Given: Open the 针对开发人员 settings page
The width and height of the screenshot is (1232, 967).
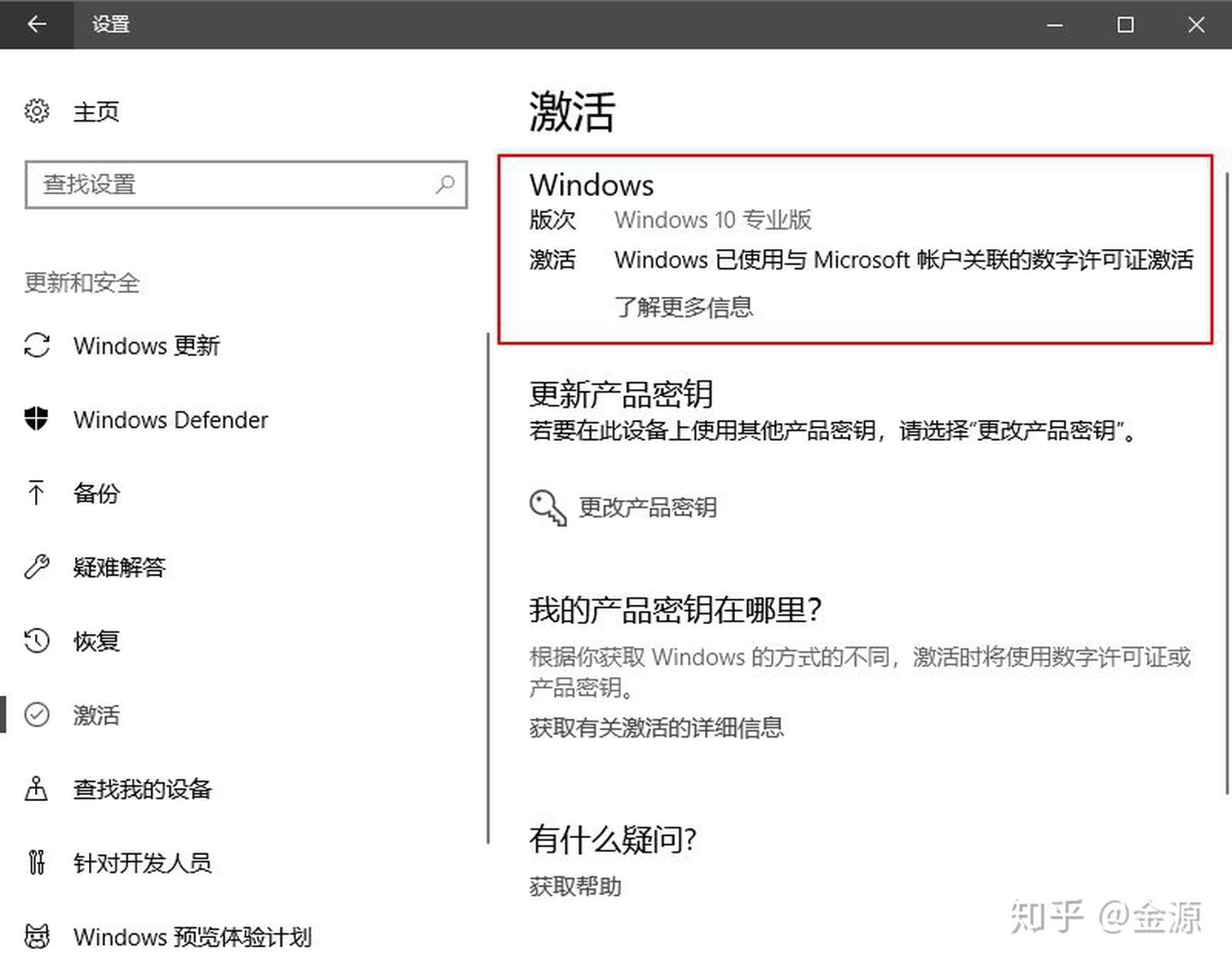Looking at the screenshot, I should [142, 863].
